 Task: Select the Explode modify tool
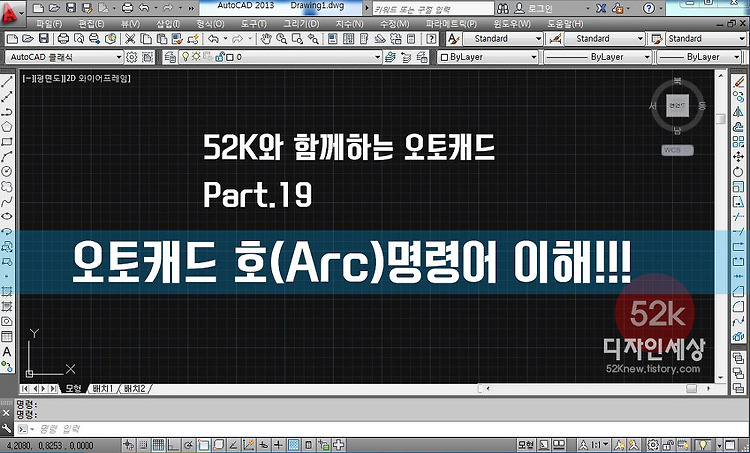pos(739,336)
